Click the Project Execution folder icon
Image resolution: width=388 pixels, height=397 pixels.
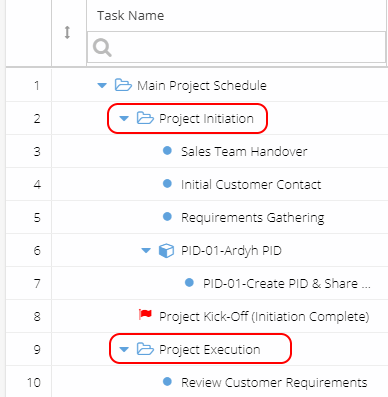pyautogui.click(x=145, y=349)
